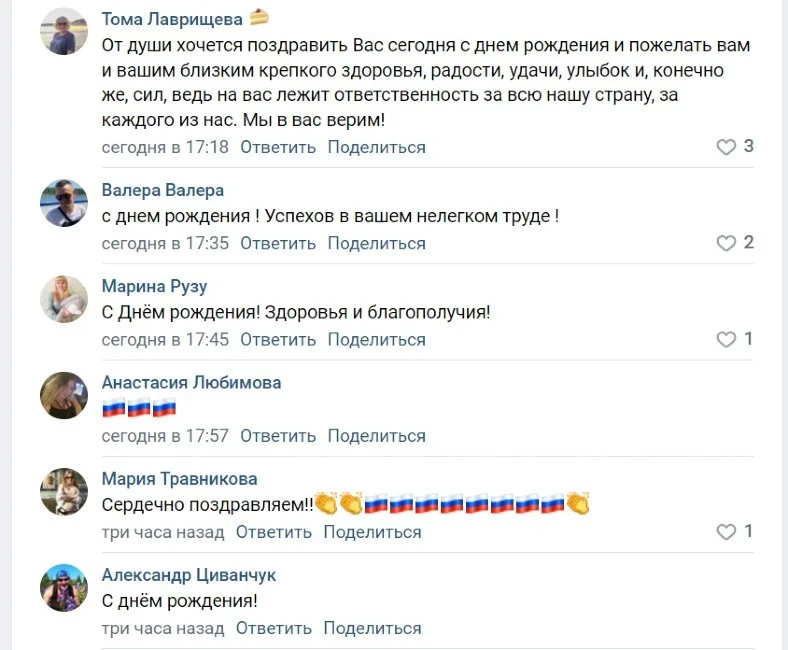Like Мария Травникова's comment heart icon
The height and width of the screenshot is (650, 788).
[726, 532]
